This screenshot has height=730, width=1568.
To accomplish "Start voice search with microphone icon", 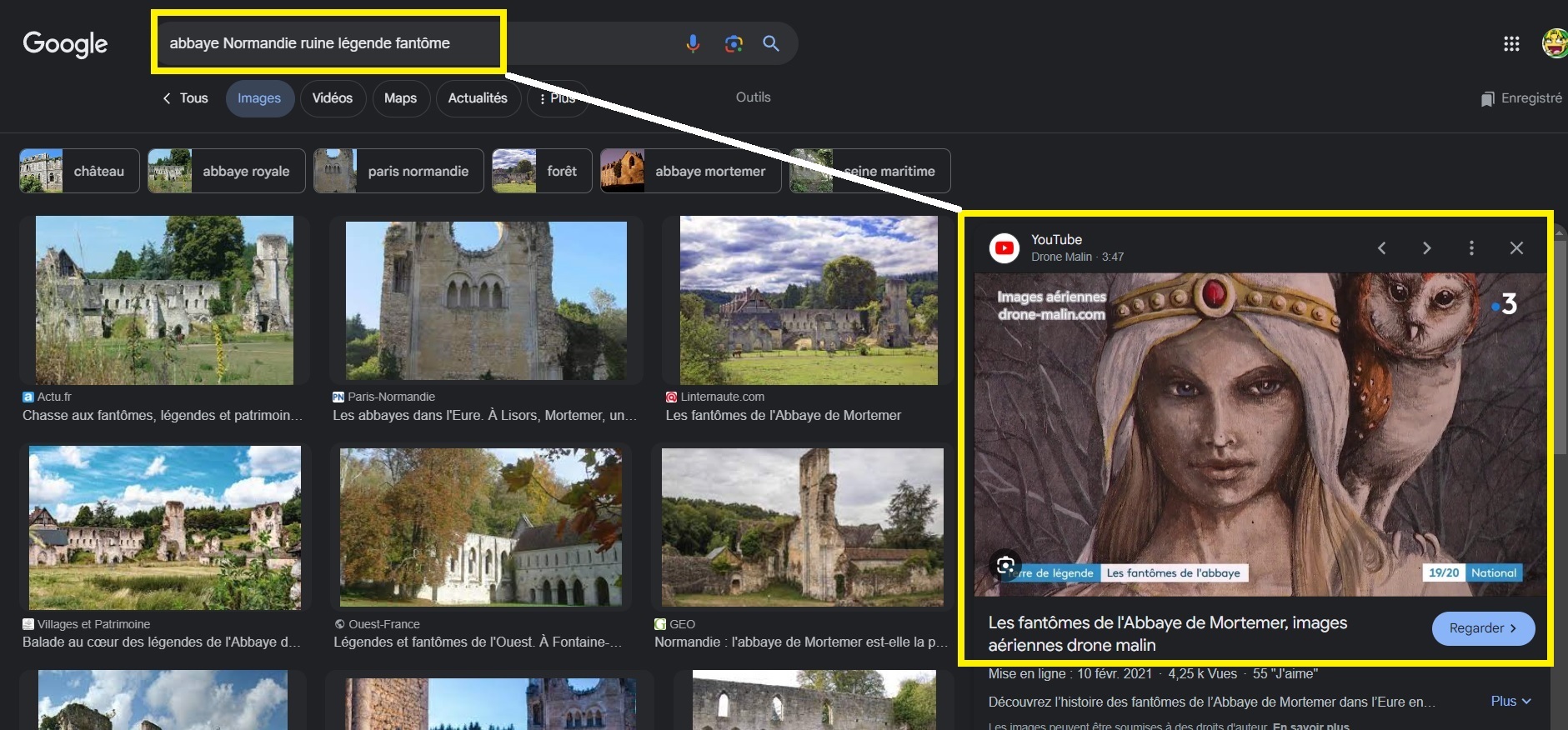I will point(693,43).
